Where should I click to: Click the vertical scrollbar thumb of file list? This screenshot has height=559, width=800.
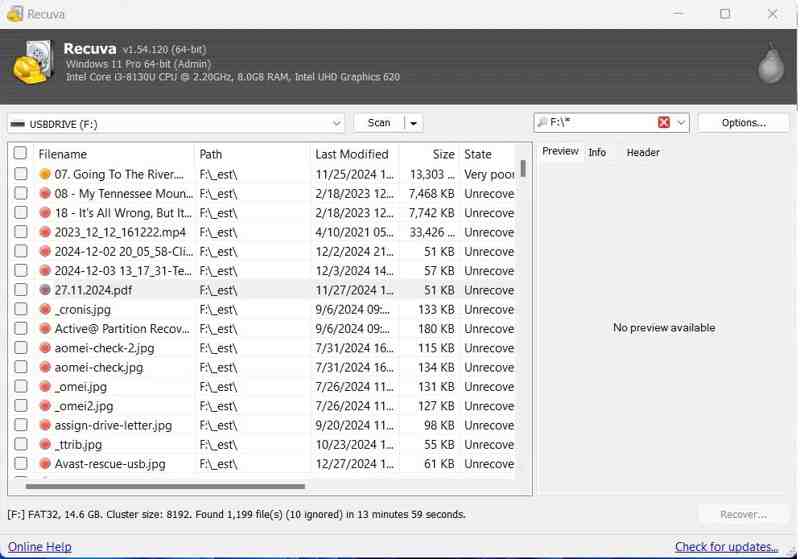(x=523, y=169)
